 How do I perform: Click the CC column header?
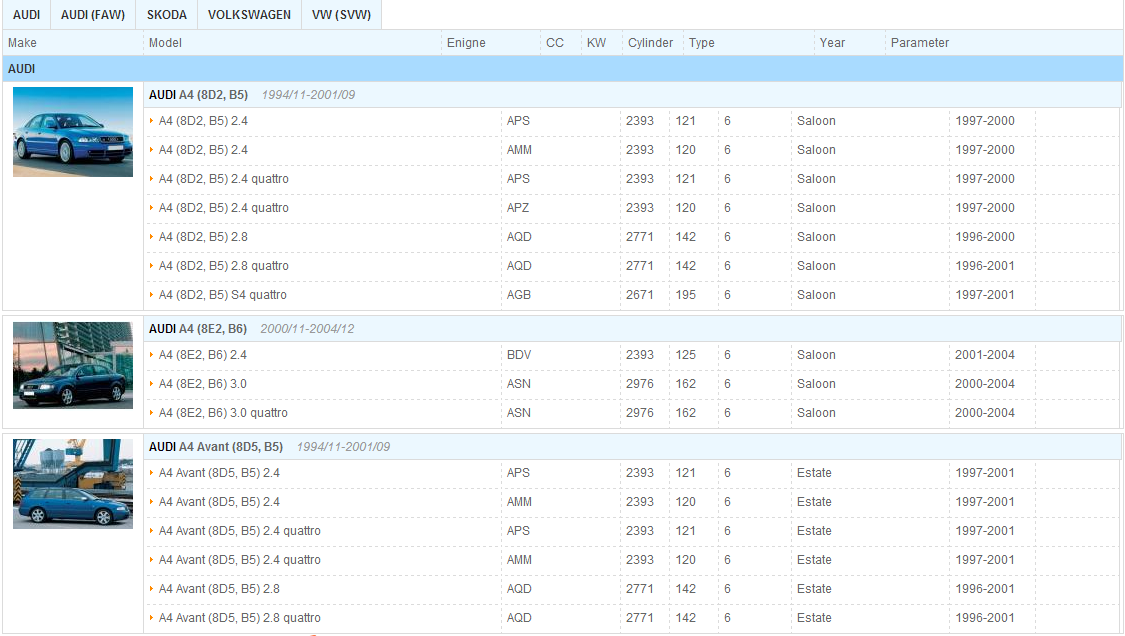coord(555,43)
